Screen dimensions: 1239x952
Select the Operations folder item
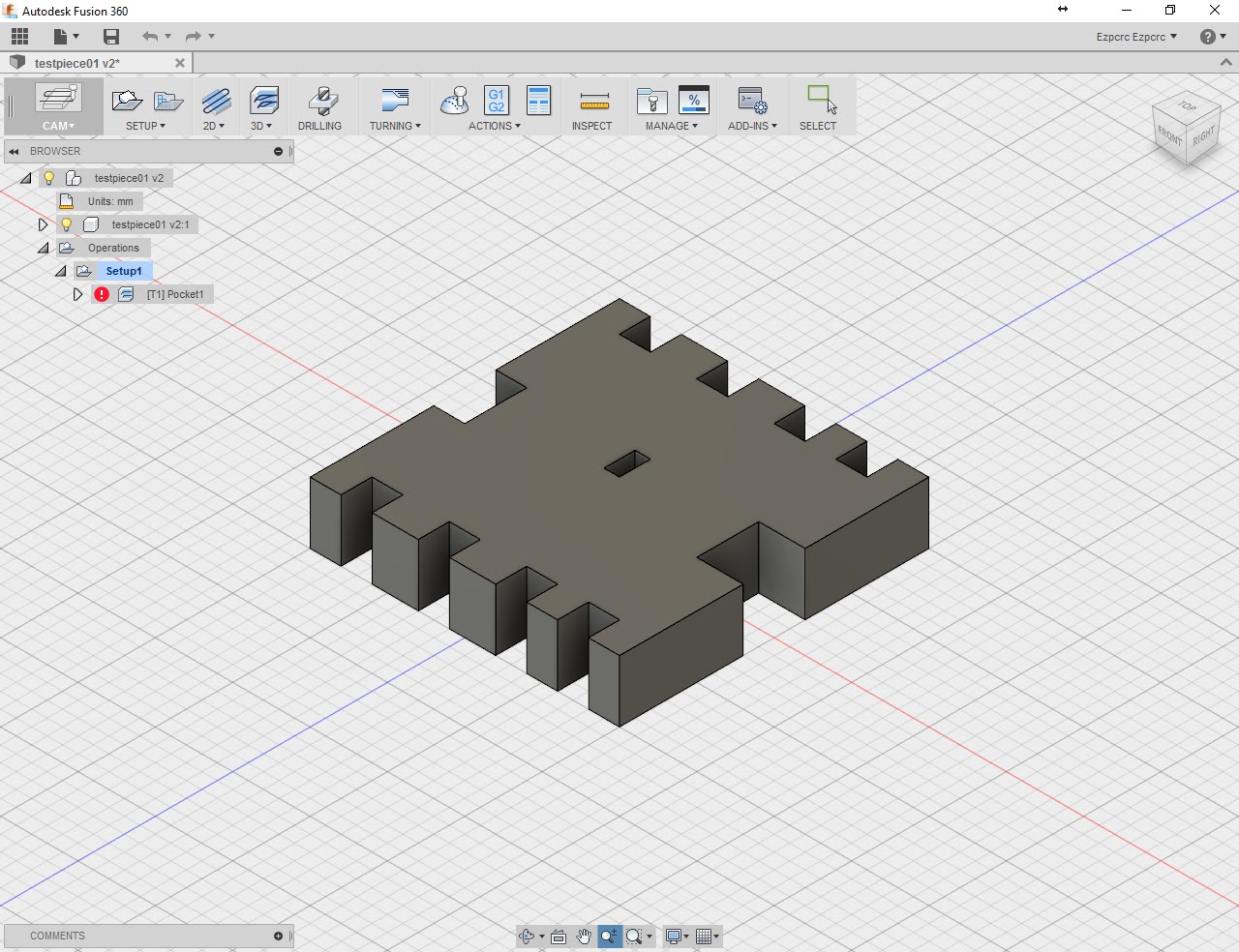tap(113, 248)
